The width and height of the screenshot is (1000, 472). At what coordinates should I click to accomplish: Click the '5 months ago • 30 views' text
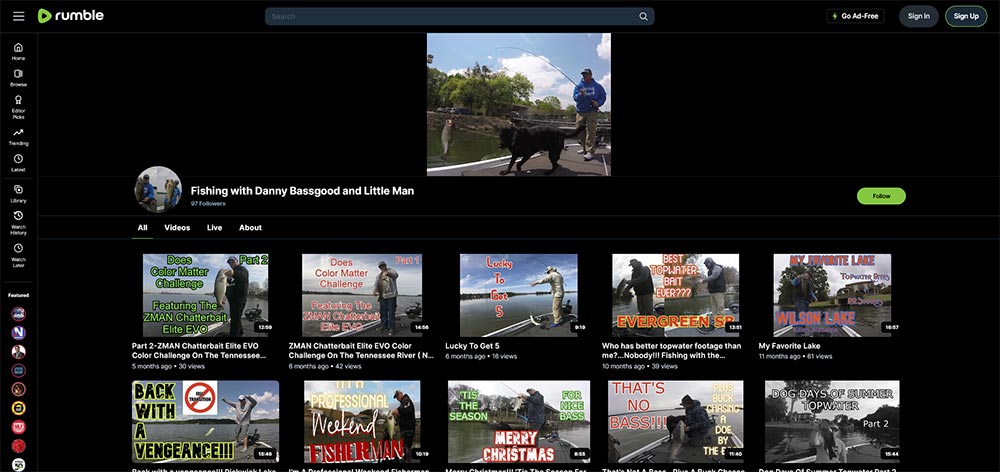(x=168, y=367)
